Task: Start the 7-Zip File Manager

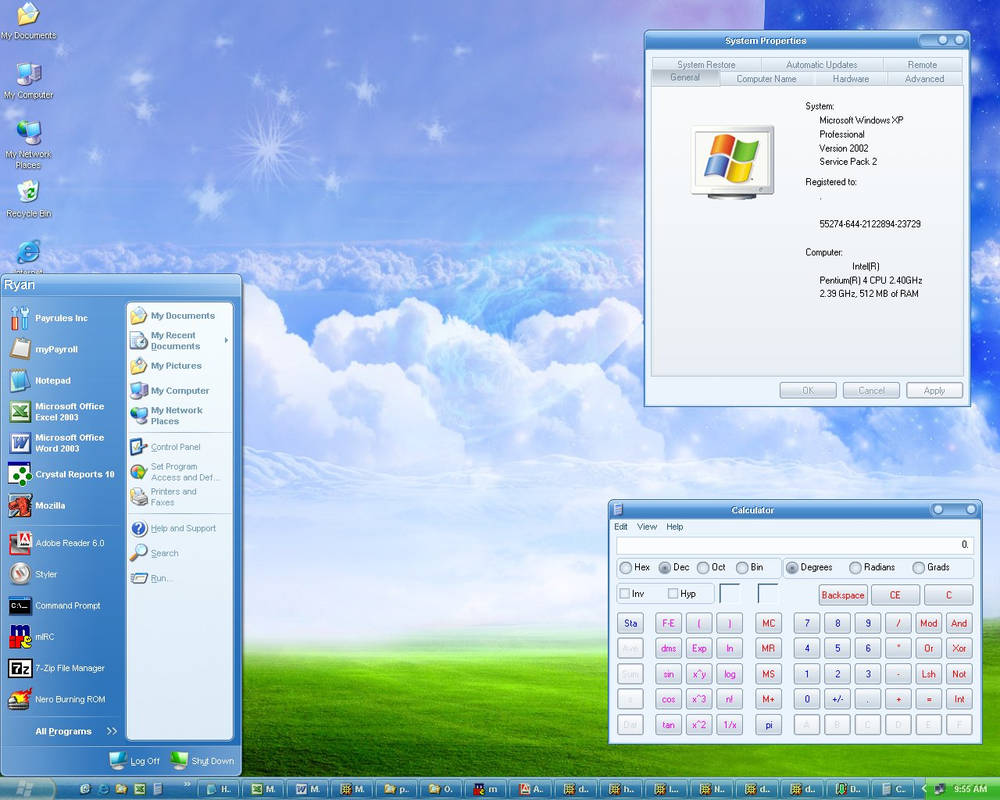Action: tap(60, 668)
